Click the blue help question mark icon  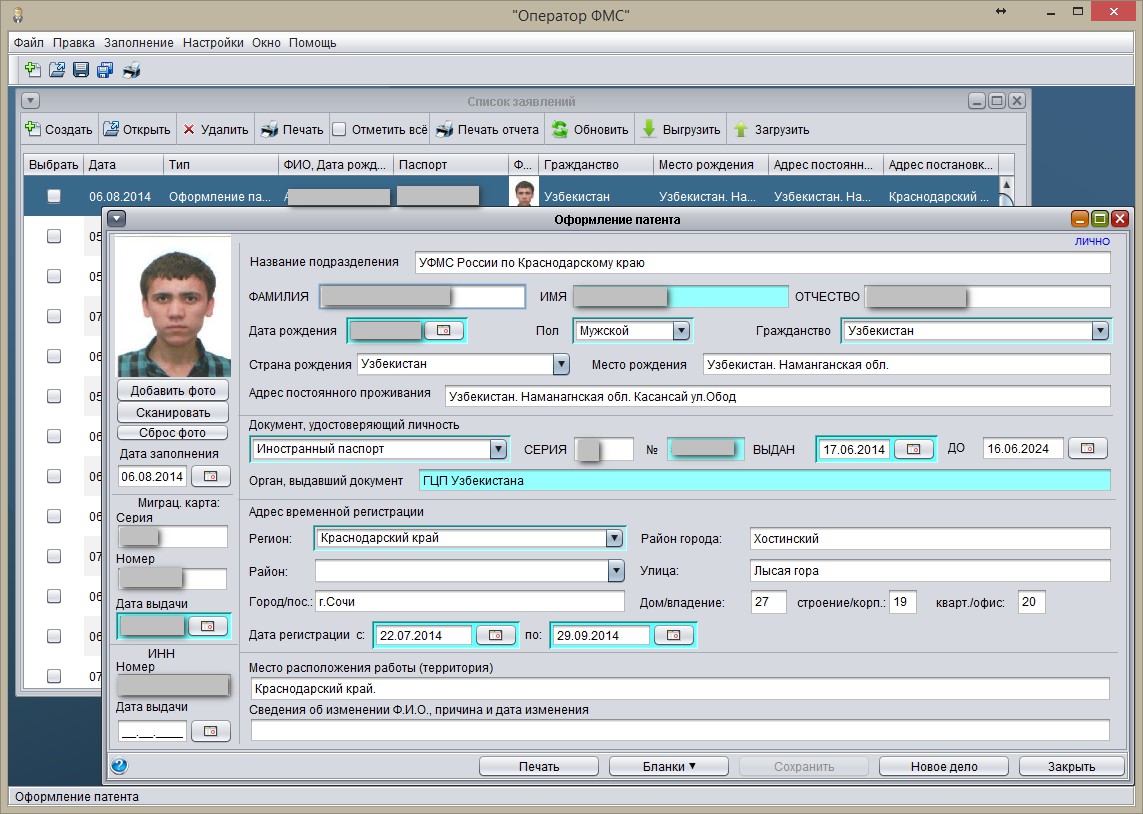[x=119, y=766]
